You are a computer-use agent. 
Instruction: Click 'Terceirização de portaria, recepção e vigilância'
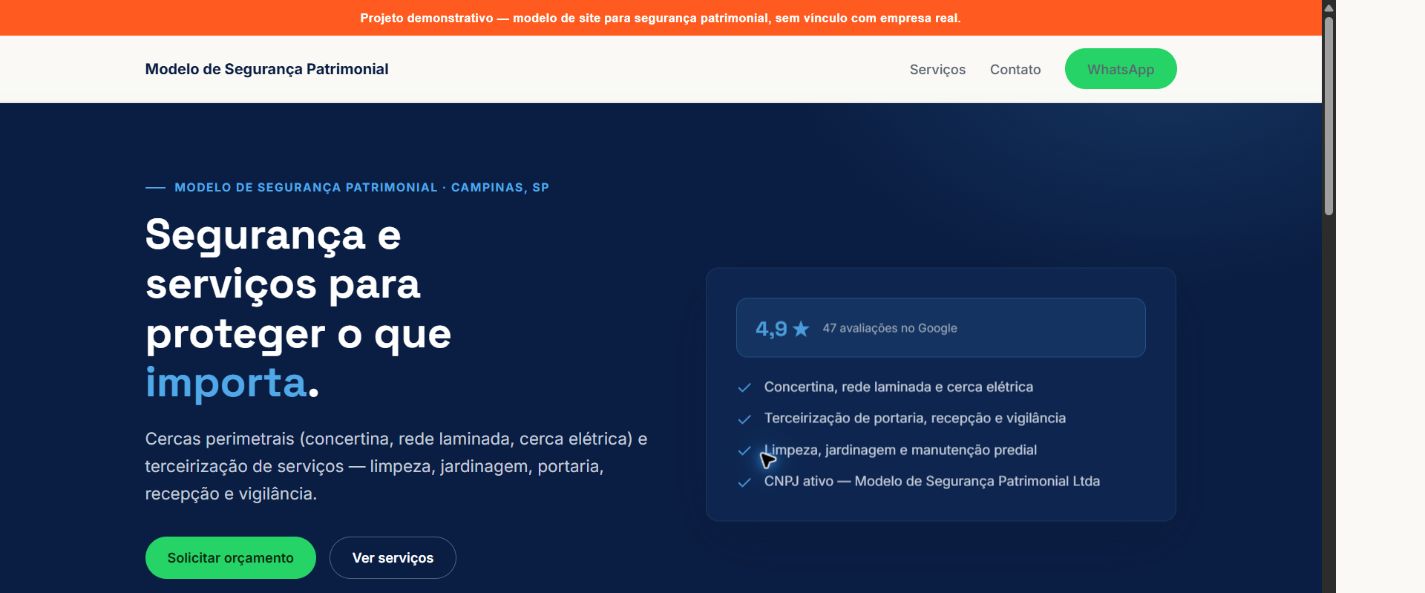click(915, 418)
